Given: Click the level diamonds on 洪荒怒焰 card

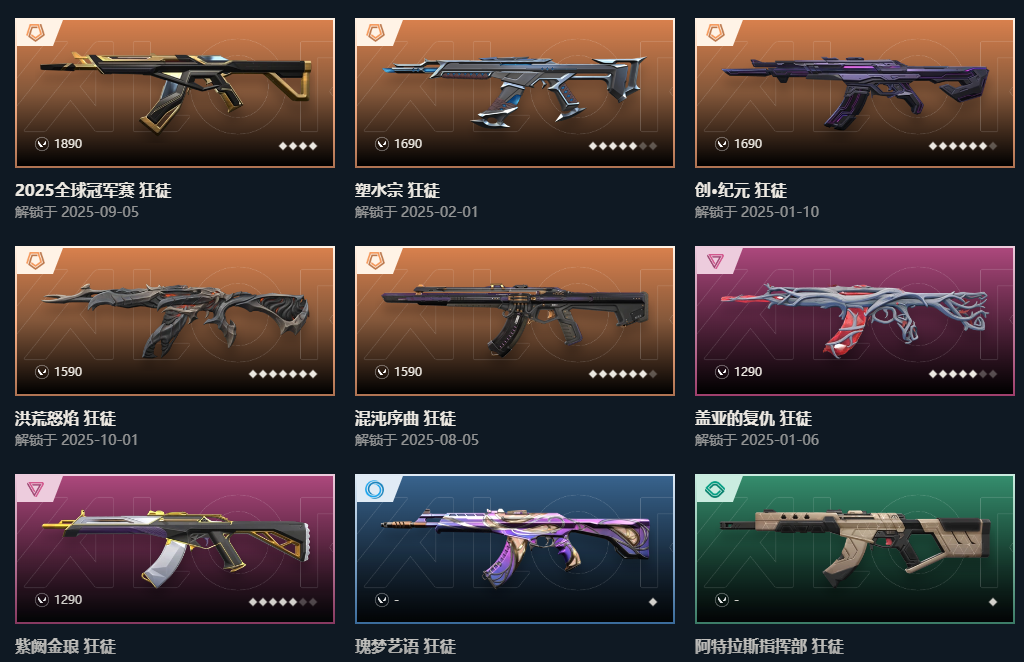Looking at the screenshot, I should click(283, 373).
